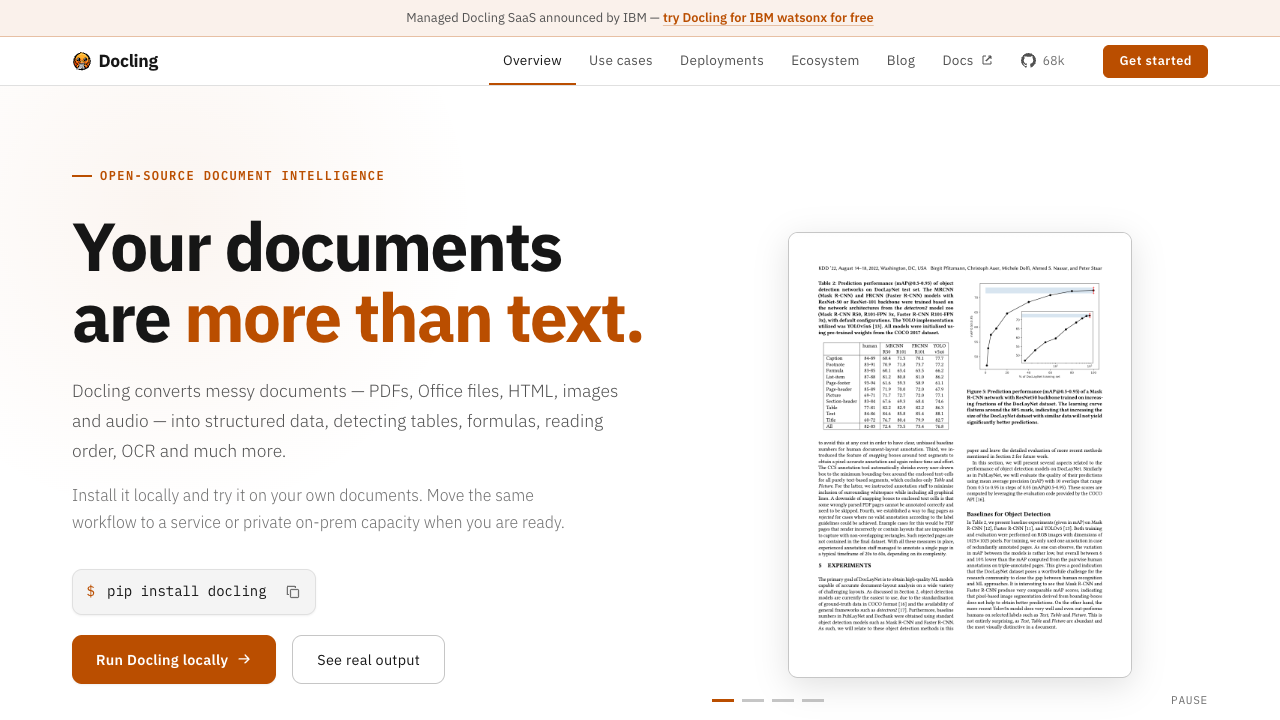
Task: Visit the Blog page
Action: 901,61
